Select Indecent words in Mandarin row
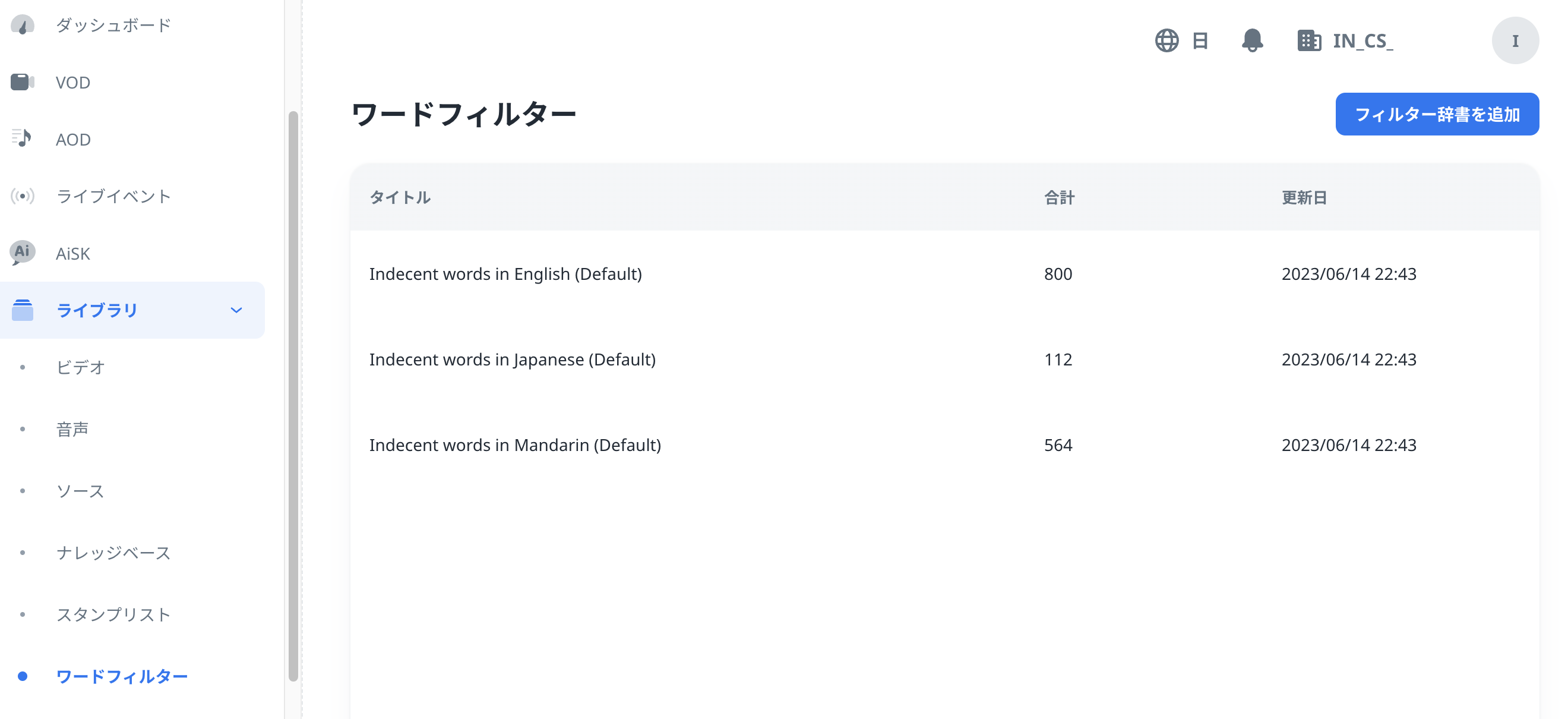 point(516,444)
